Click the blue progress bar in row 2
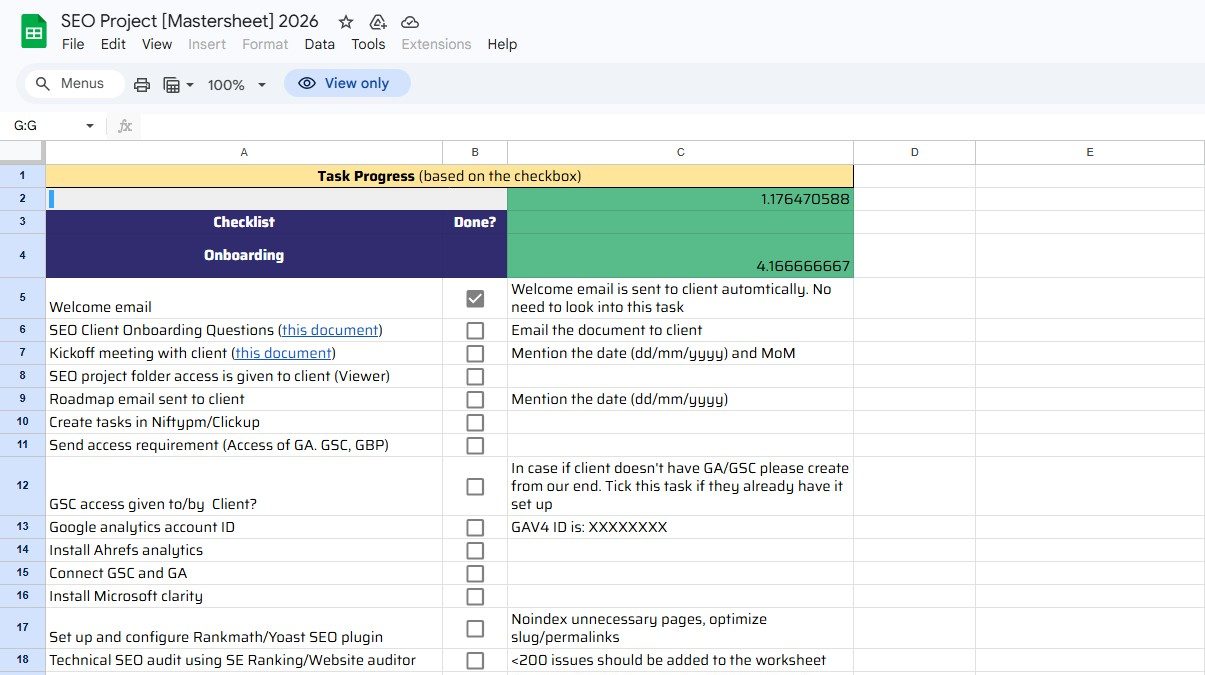 [52, 198]
